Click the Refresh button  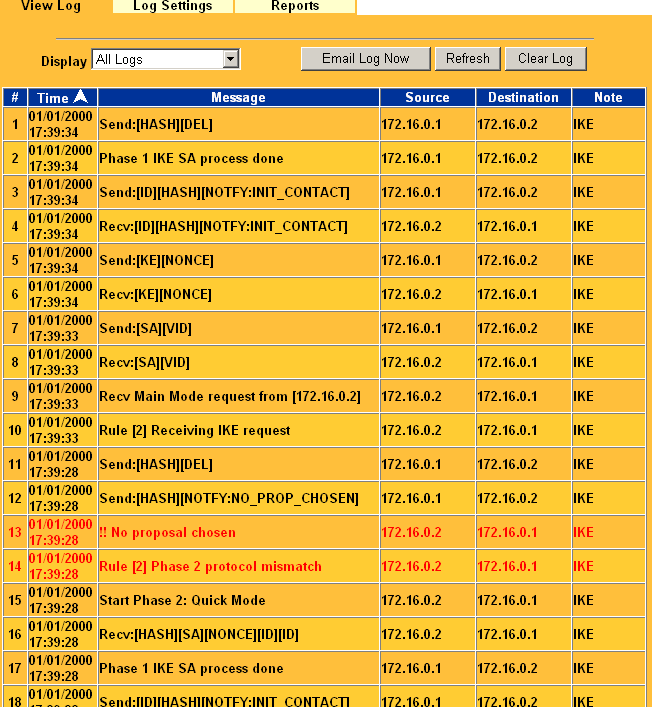468,59
